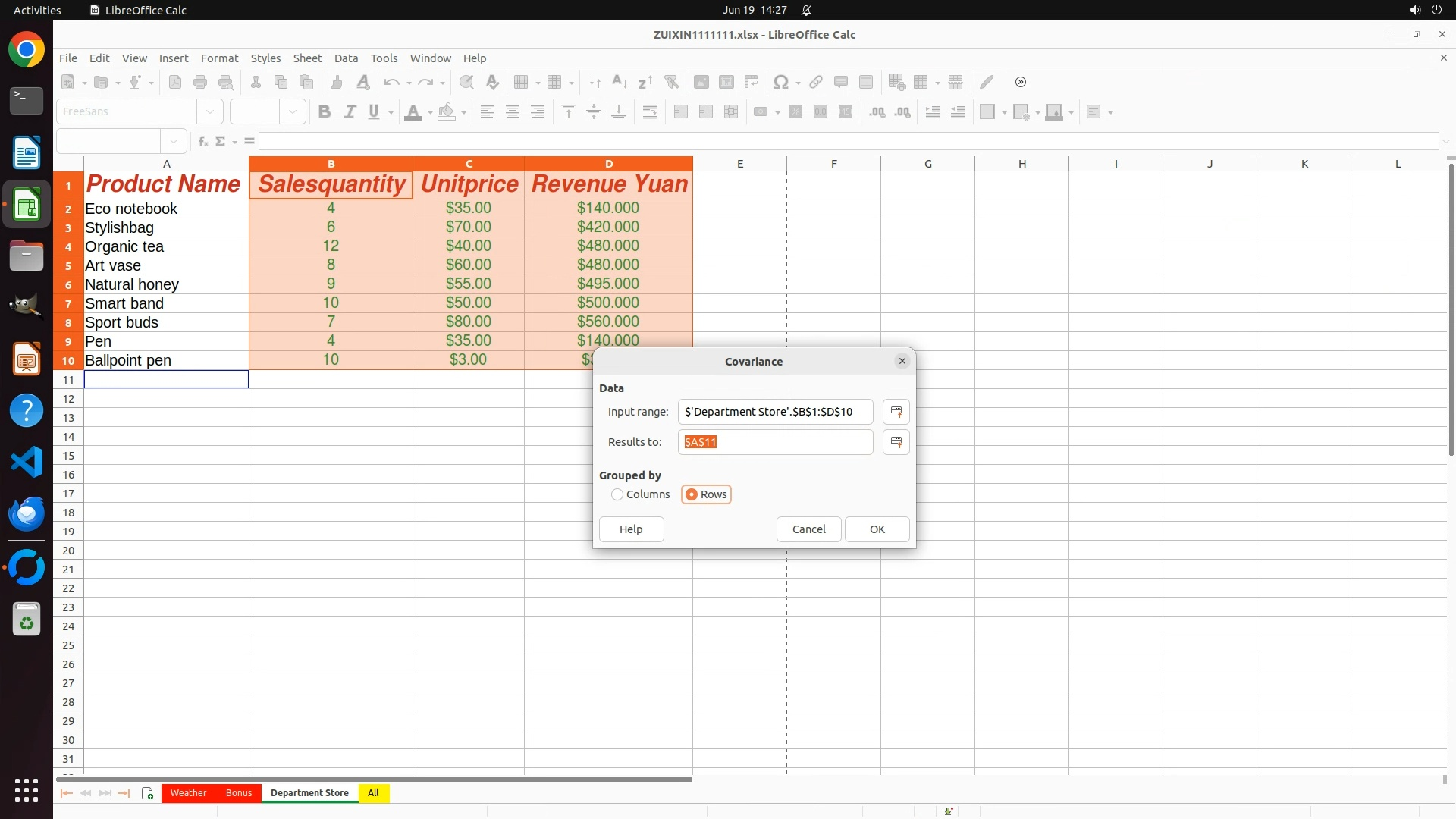Switch to the Weather sheet tab
Image resolution: width=1456 pixels, height=819 pixels.
188,793
